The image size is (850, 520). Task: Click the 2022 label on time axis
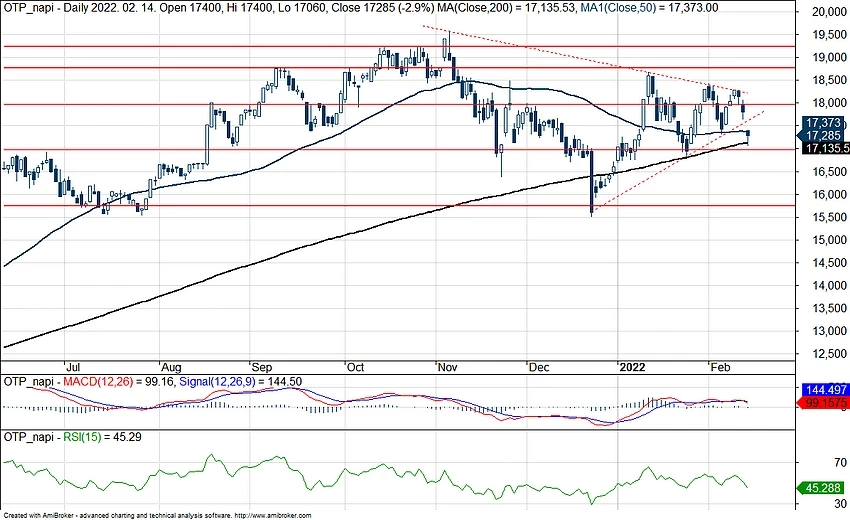[x=632, y=367]
